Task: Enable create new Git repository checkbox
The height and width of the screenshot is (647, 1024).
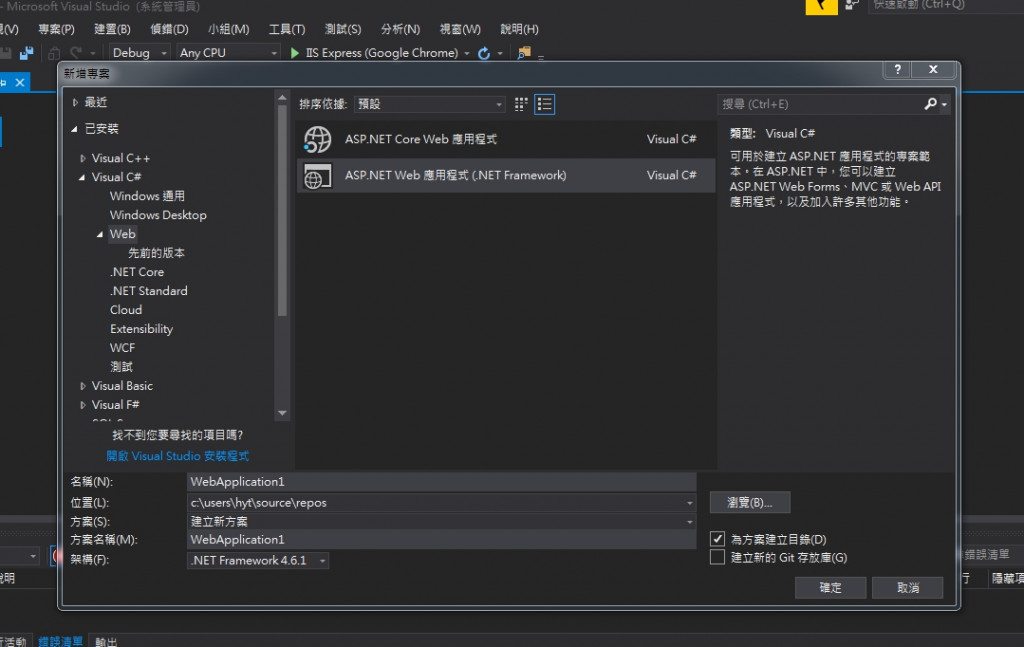Action: coord(717,557)
